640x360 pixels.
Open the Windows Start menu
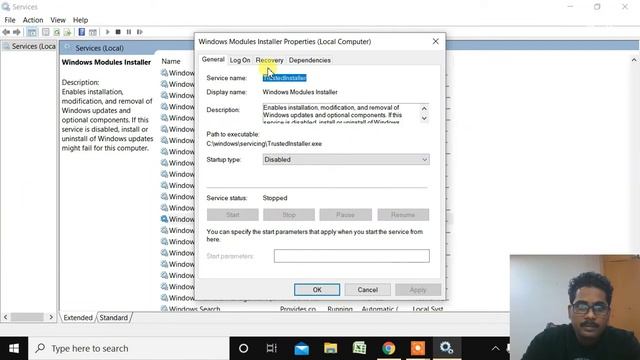pyautogui.click(x=14, y=348)
